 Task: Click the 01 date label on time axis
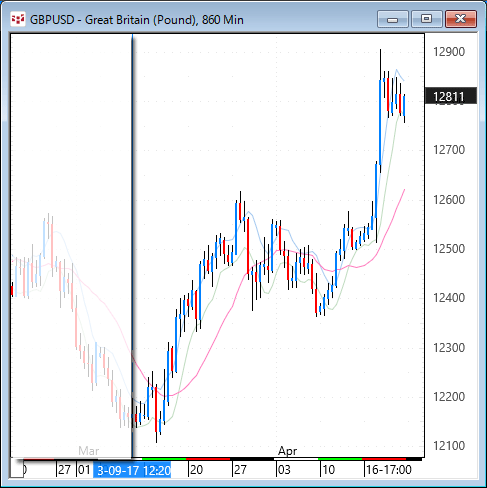(84, 470)
